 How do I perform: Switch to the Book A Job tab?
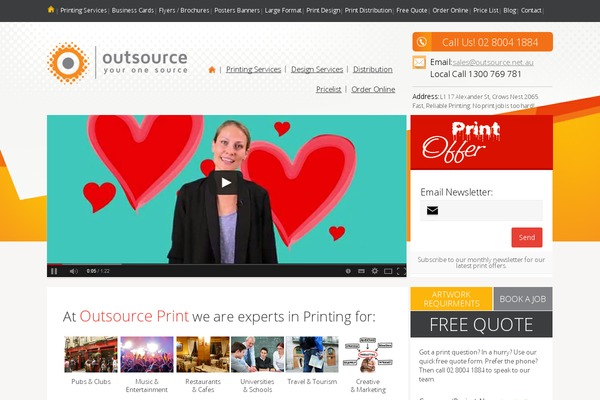click(x=523, y=299)
